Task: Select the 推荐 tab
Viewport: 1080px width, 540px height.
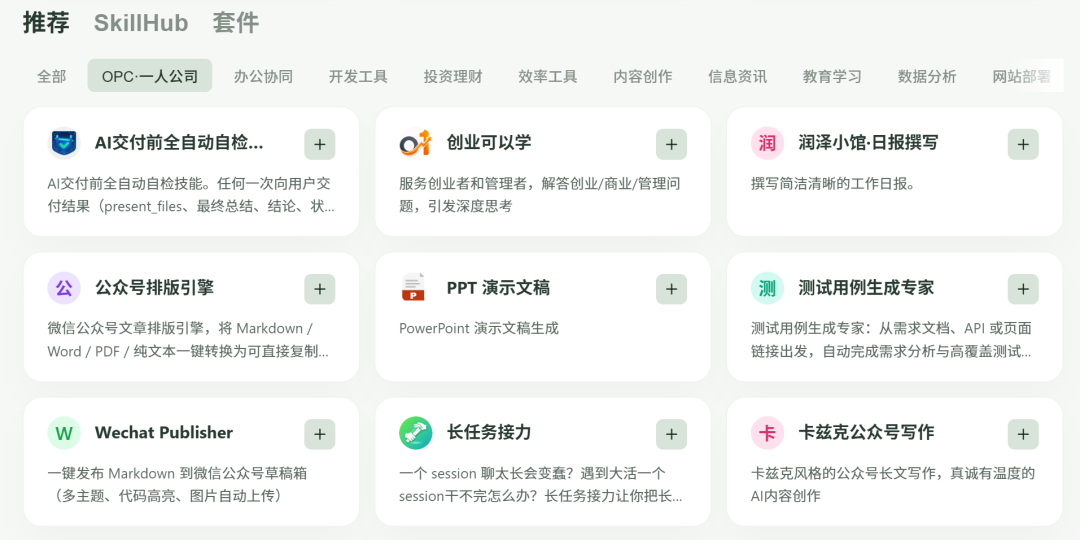Action: pyautogui.click(x=46, y=23)
